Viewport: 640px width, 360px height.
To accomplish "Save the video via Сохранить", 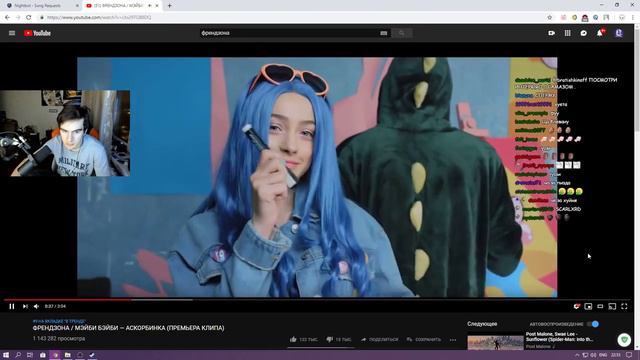I will [x=424, y=339].
